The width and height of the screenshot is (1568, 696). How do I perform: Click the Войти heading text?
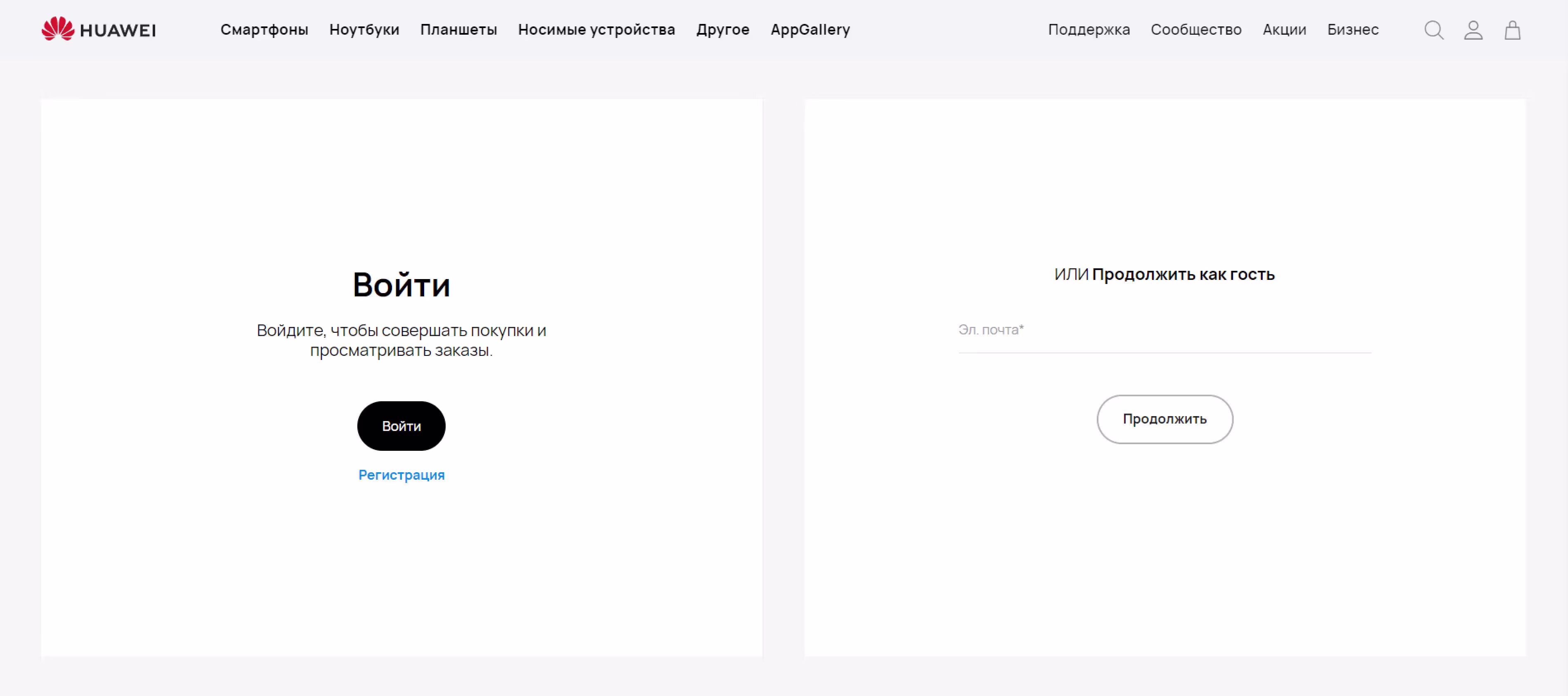coord(401,285)
